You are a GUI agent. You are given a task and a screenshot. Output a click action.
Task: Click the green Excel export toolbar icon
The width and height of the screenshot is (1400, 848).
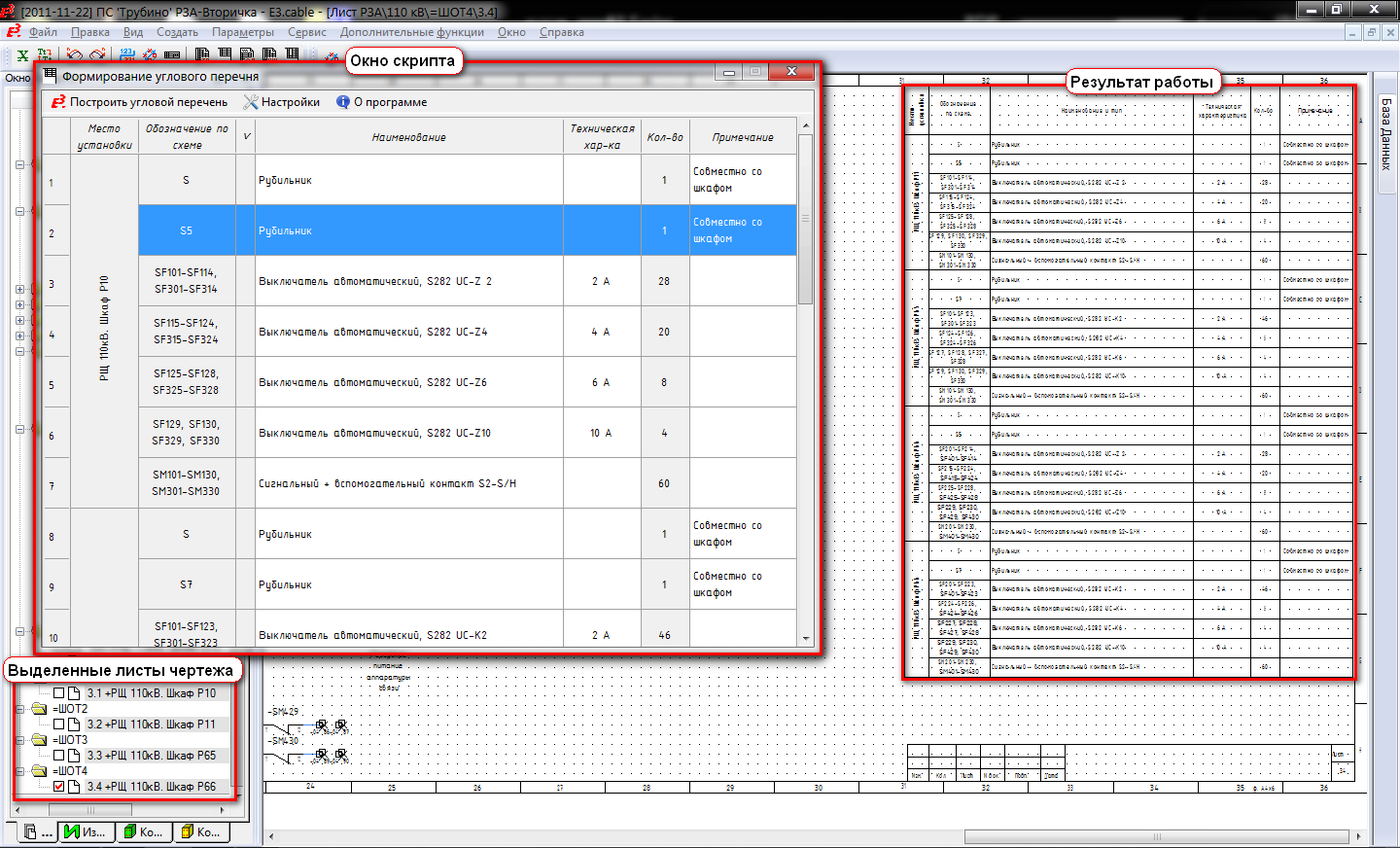(22, 55)
